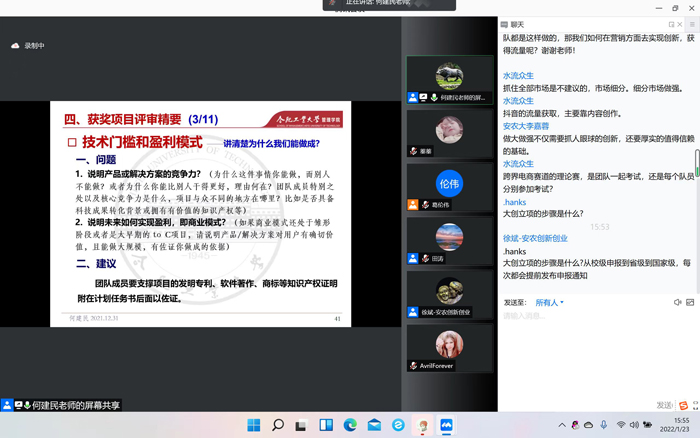The image size is (700, 438).
Task: Open Microsoft Edge from the taskbar
Action: (350, 425)
